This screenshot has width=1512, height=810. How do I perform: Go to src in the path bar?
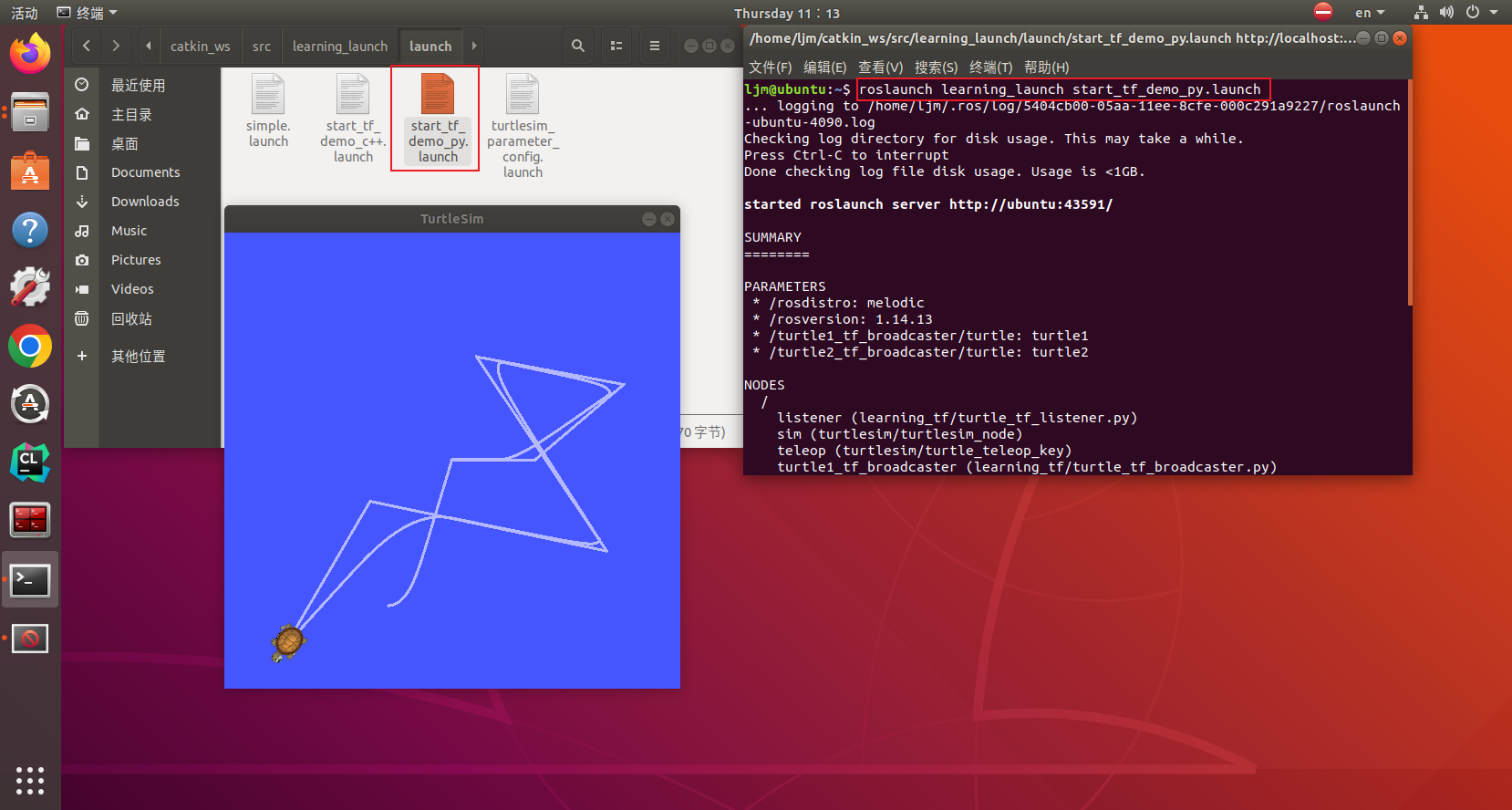pos(262,46)
